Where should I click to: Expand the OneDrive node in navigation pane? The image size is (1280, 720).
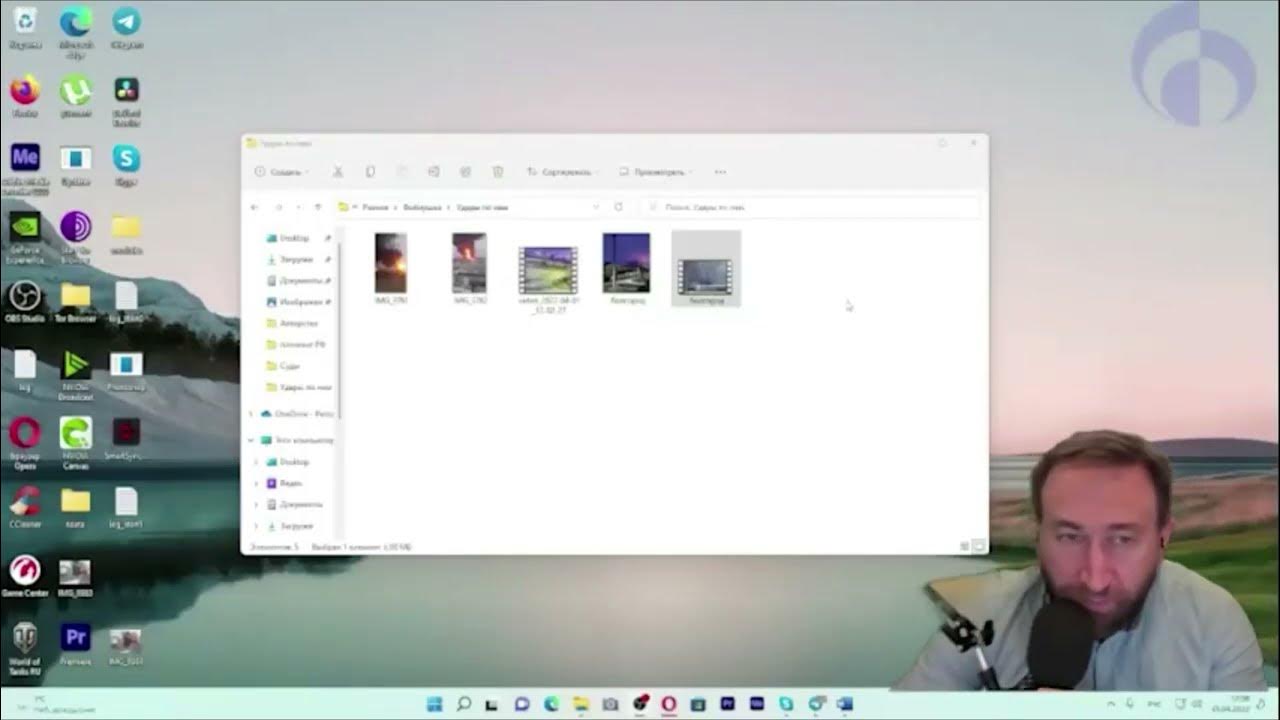click(251, 413)
